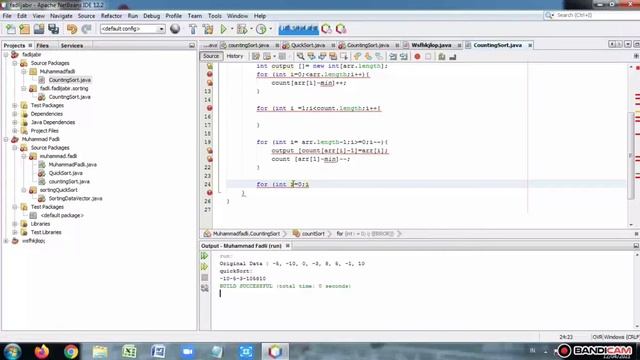The width and height of the screenshot is (640, 360).
Task: Click the error marker on line 25
Action: tap(209, 193)
